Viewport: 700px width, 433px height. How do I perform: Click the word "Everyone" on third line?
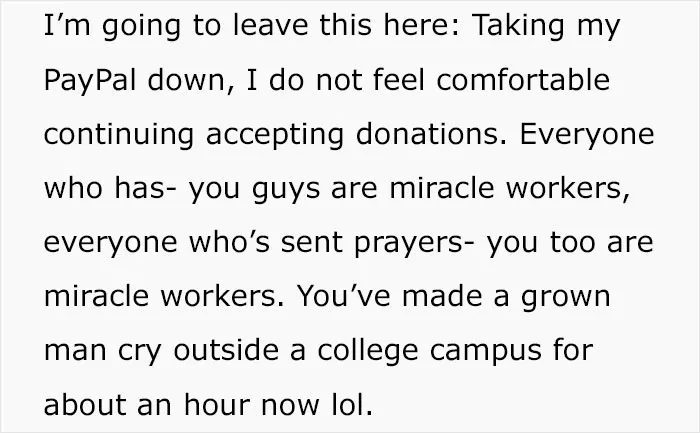click(x=587, y=136)
